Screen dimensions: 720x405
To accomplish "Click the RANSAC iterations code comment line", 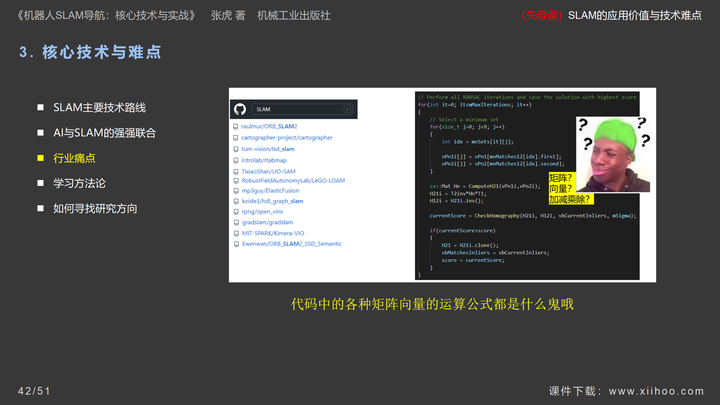I will 527,97.
